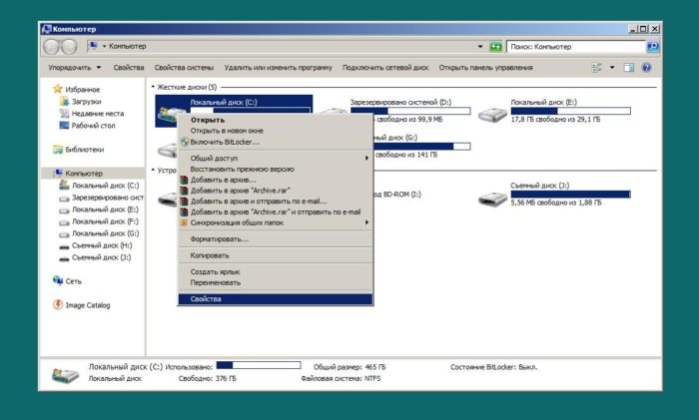
Task: Click the address bar computer icon
Action: [x=93, y=46]
